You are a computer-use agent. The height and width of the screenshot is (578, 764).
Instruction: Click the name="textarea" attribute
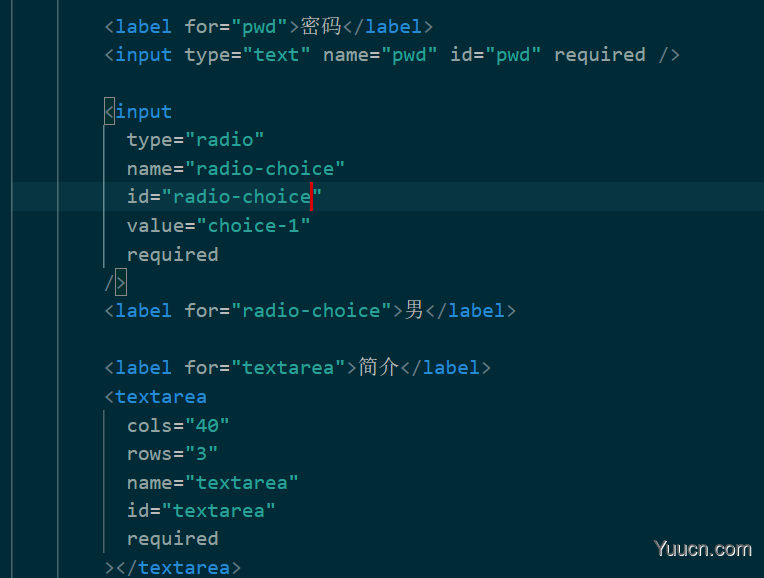pos(212,482)
